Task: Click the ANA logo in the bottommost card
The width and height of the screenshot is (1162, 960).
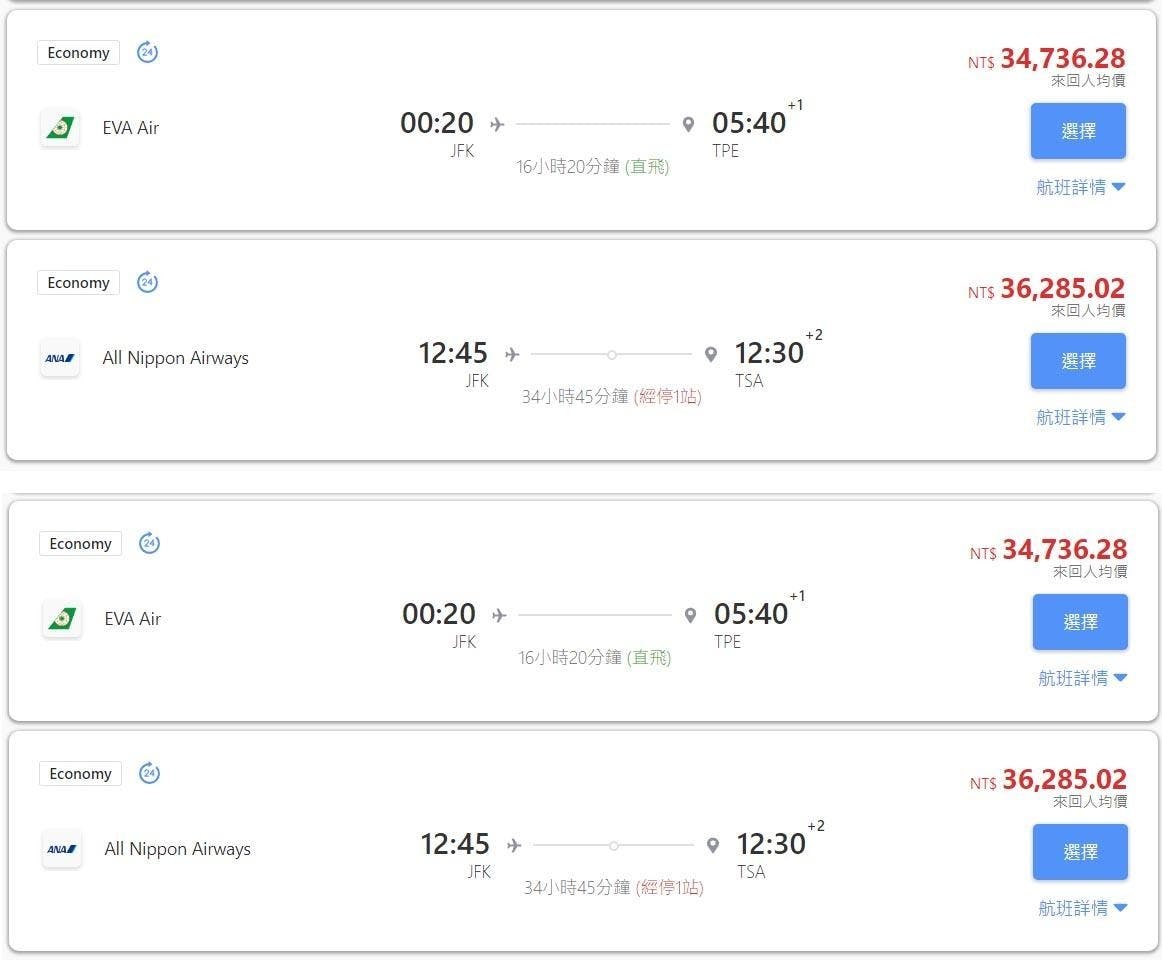Action: (x=62, y=849)
